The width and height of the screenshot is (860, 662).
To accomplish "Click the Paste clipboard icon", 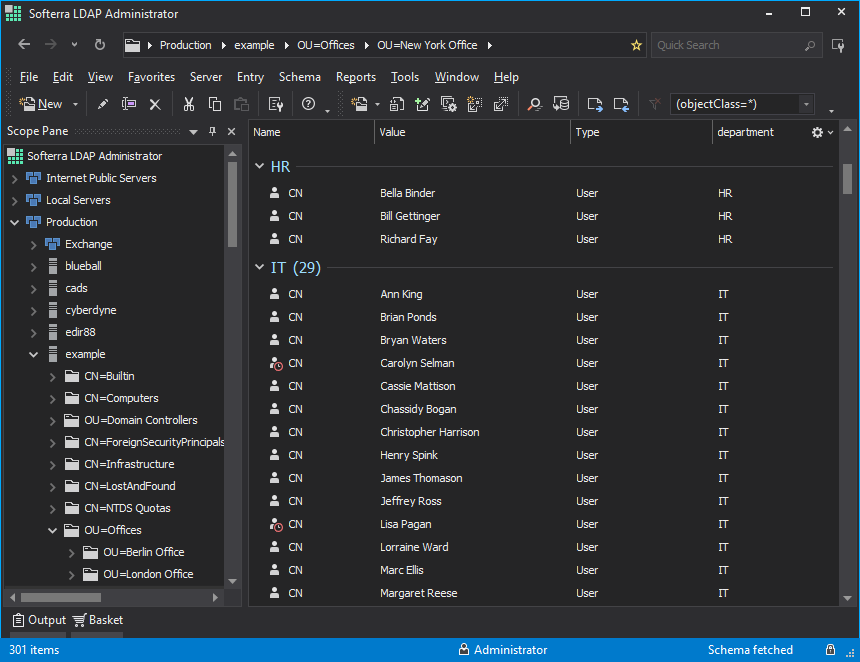I will [241, 104].
